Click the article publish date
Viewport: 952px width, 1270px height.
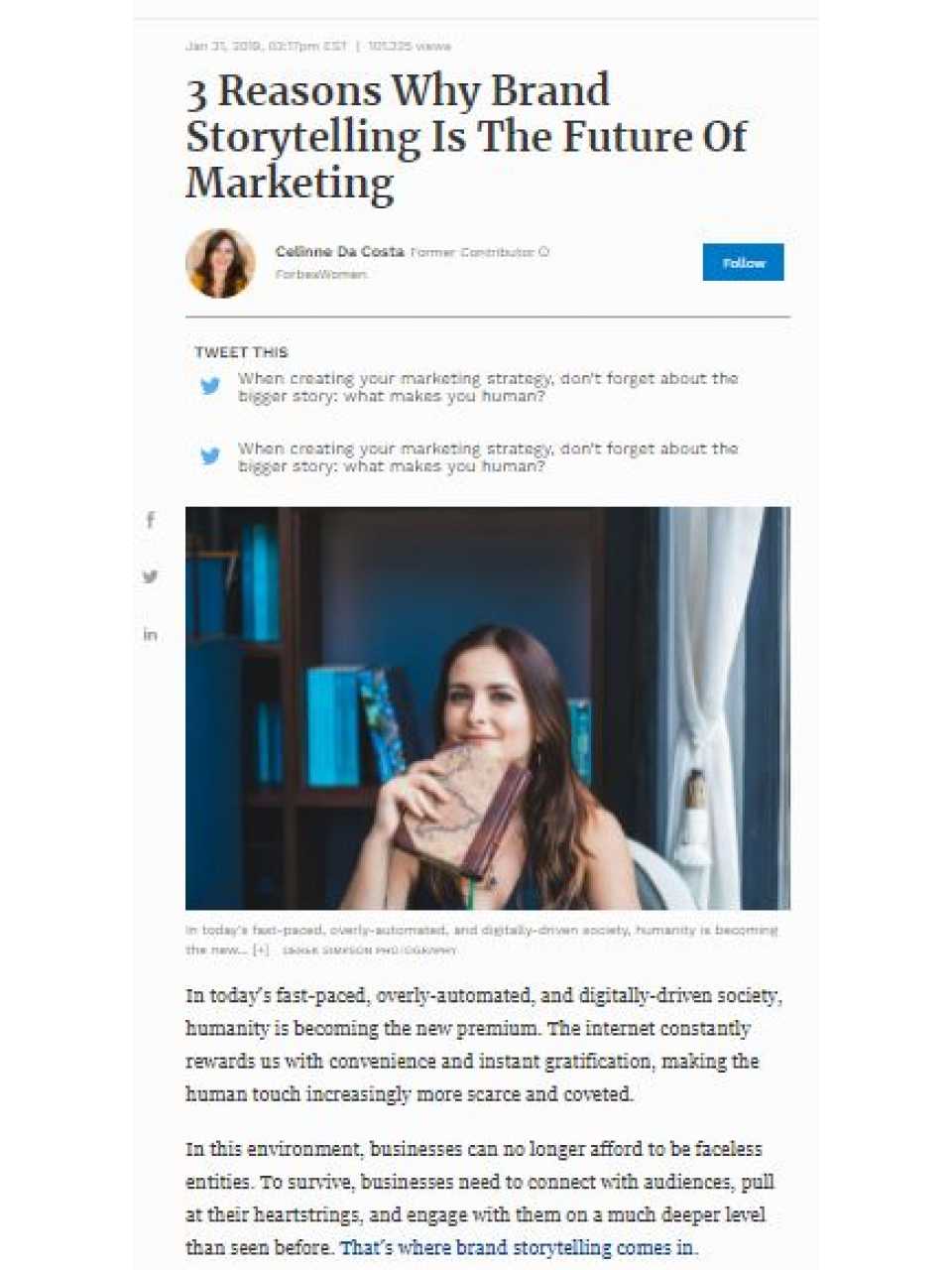(x=266, y=46)
